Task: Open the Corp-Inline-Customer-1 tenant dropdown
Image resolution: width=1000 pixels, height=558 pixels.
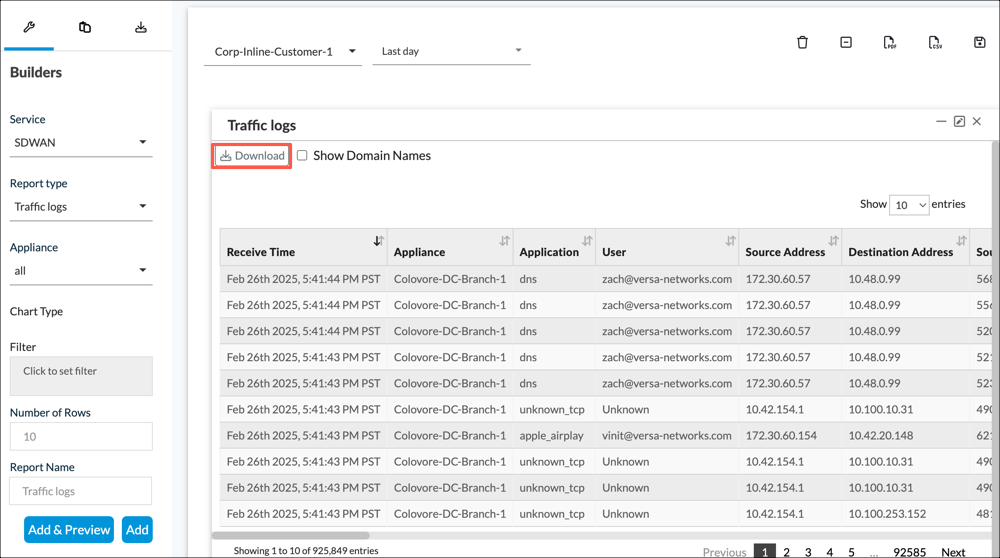Action: coord(284,51)
